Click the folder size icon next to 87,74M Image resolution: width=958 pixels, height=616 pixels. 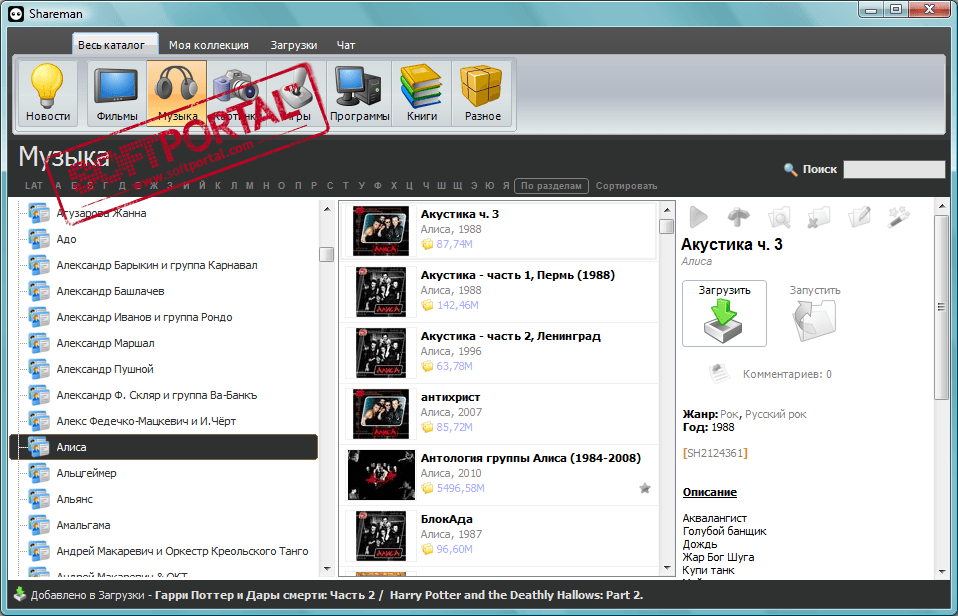point(427,244)
